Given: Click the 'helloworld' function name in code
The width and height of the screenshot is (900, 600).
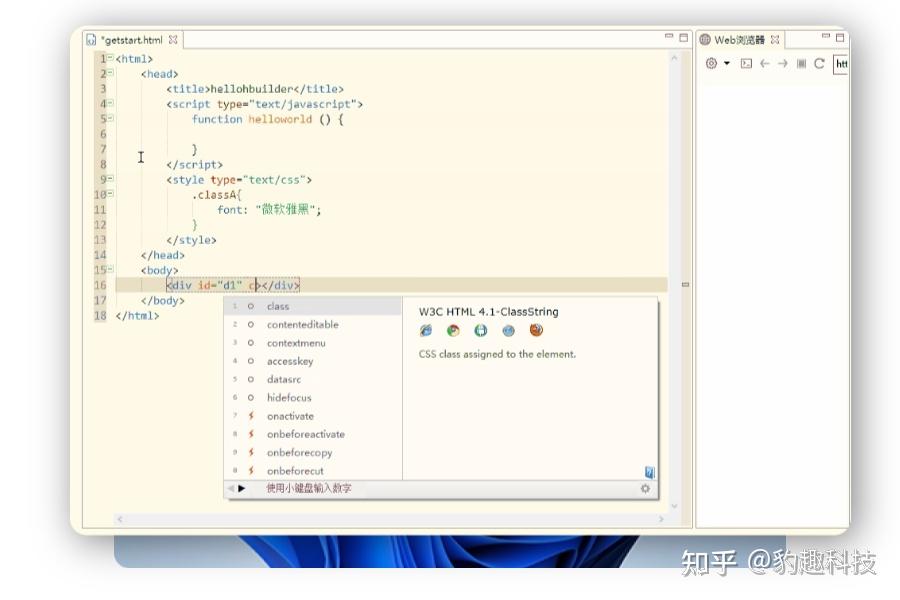Looking at the screenshot, I should coord(280,119).
